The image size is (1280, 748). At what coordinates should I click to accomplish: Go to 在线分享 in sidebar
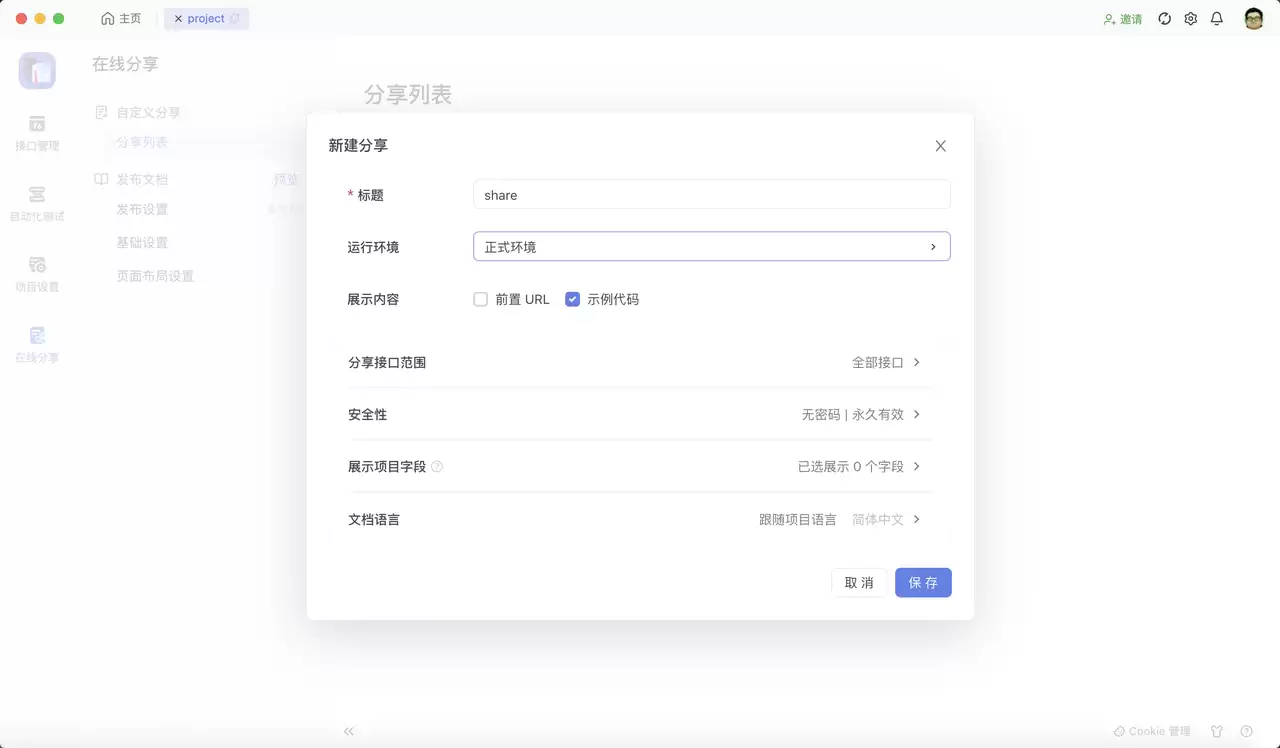[x=37, y=345]
